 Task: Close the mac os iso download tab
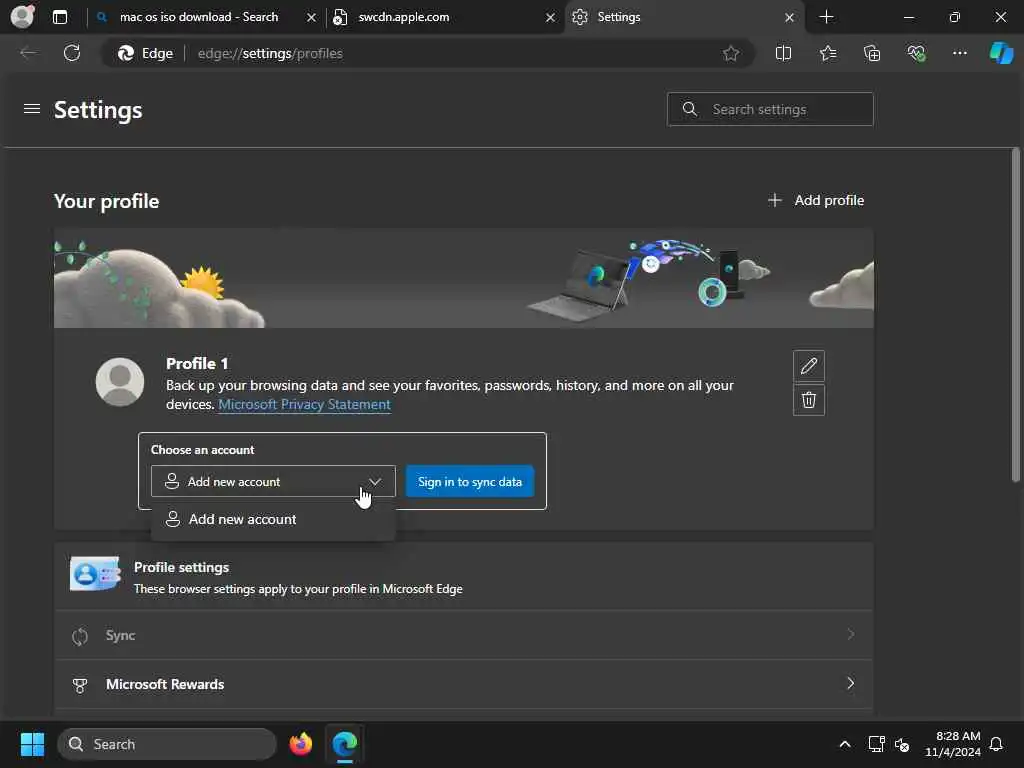[312, 18]
